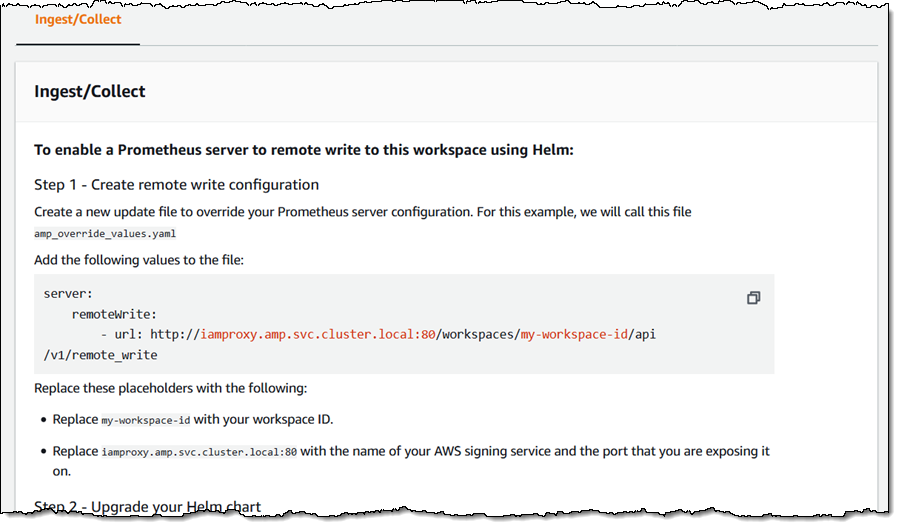Click the "/v1/remote_write" line in the code
The width and height of the screenshot is (900, 527).
click(x=101, y=354)
